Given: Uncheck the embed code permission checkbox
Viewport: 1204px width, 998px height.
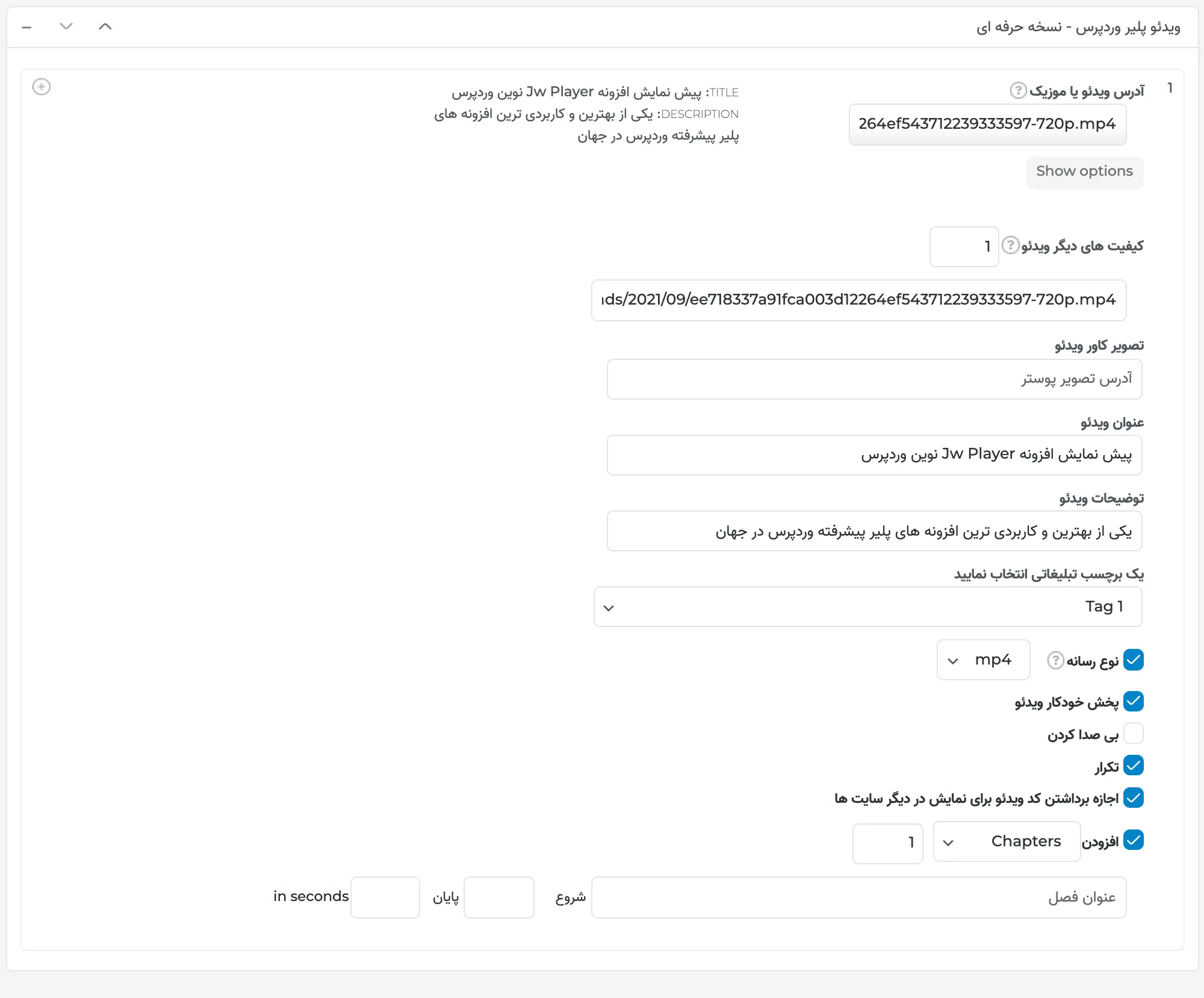Looking at the screenshot, I should click(x=1134, y=798).
